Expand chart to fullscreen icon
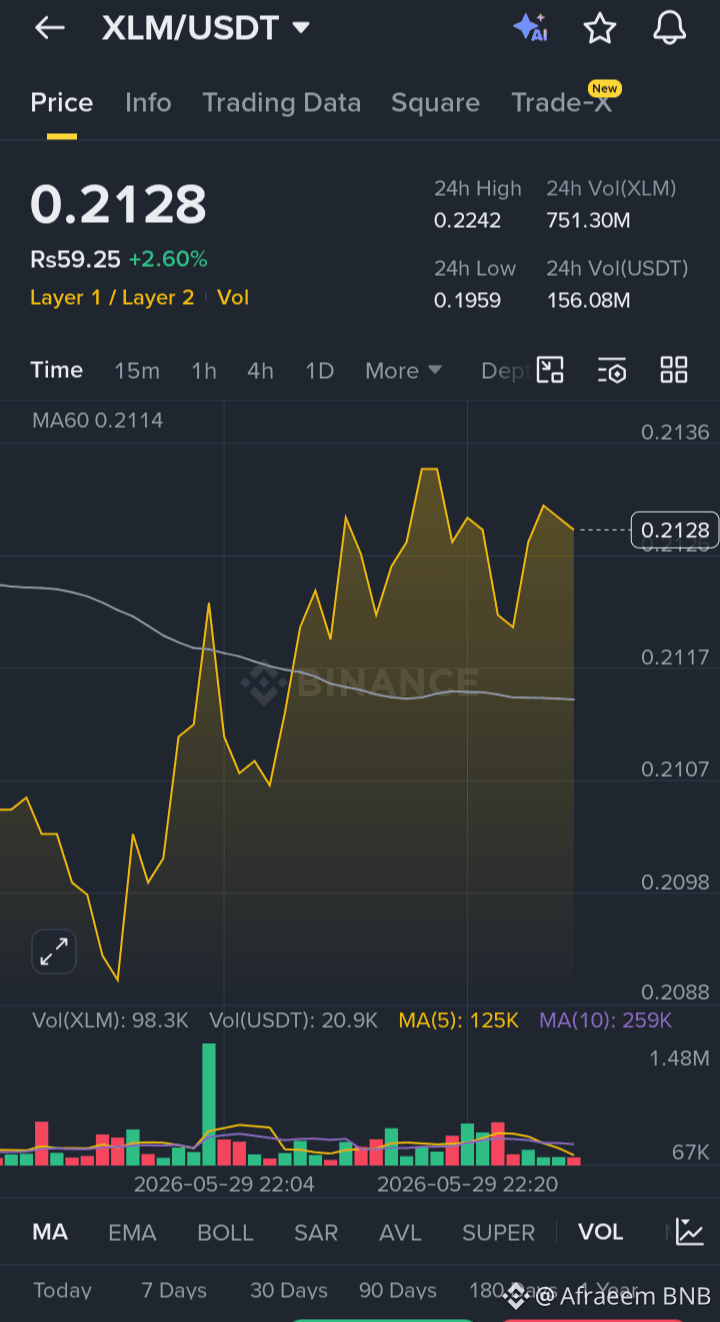Image resolution: width=720 pixels, height=1322 pixels. click(x=53, y=951)
